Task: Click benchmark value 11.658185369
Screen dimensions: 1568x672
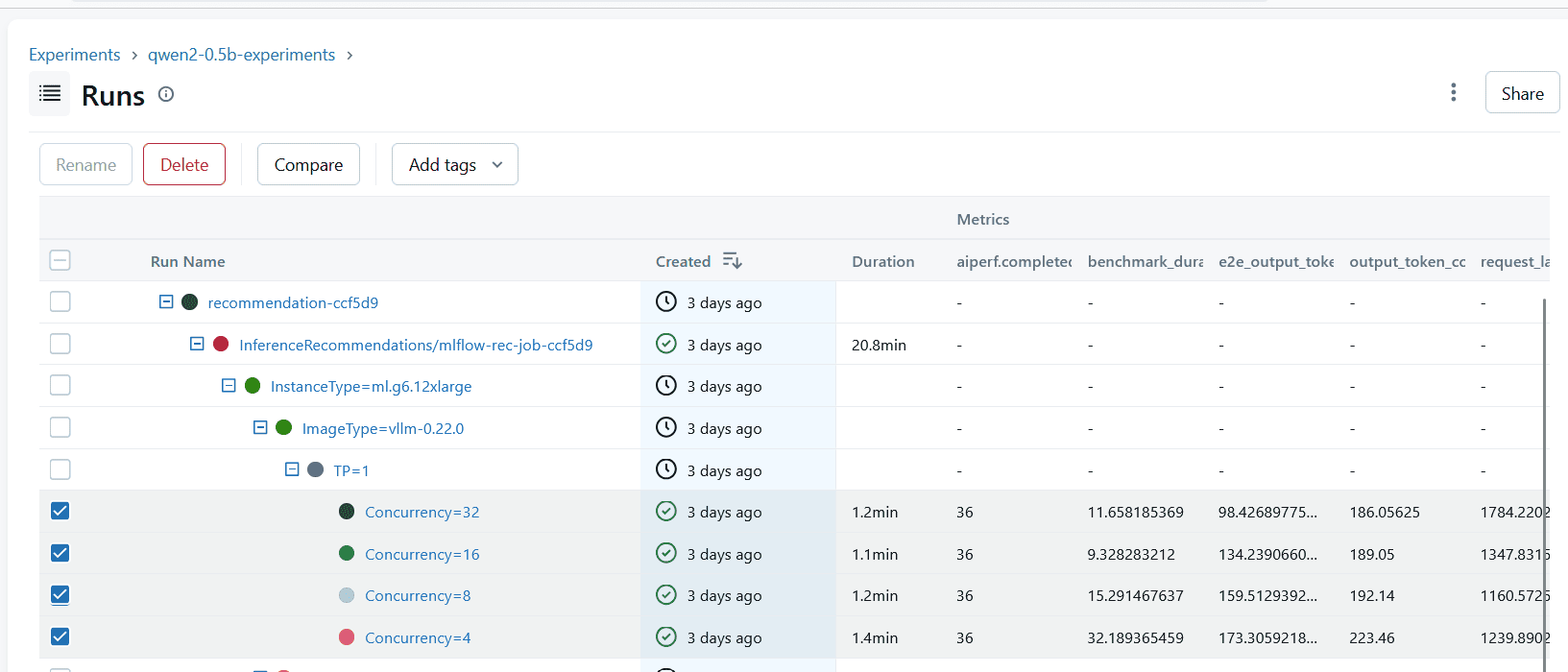Action: tap(1135, 512)
